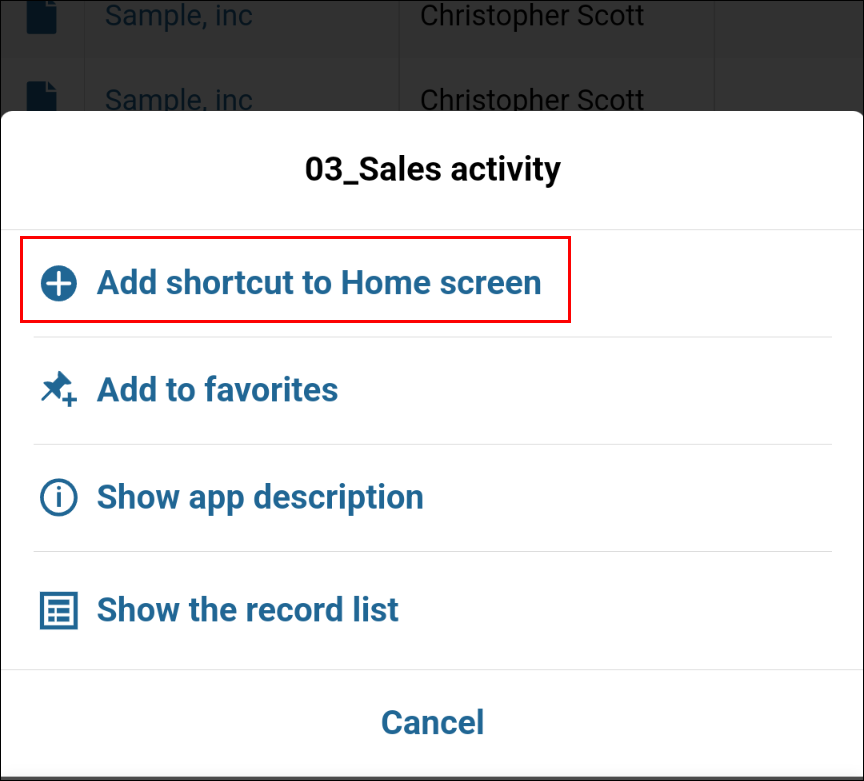The width and height of the screenshot is (864, 781).
Task: Click the 03_Sales activity title
Action: pos(432,169)
